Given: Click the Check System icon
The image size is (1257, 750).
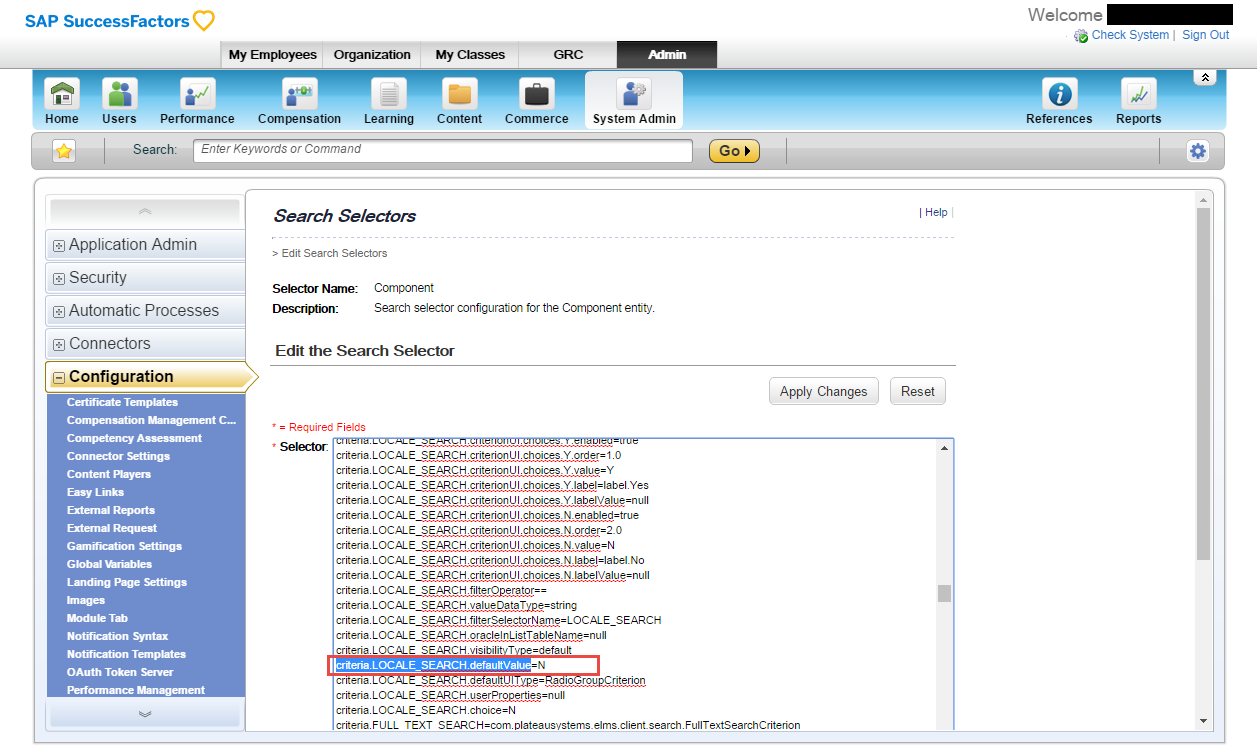Looking at the screenshot, I should 1081,36.
